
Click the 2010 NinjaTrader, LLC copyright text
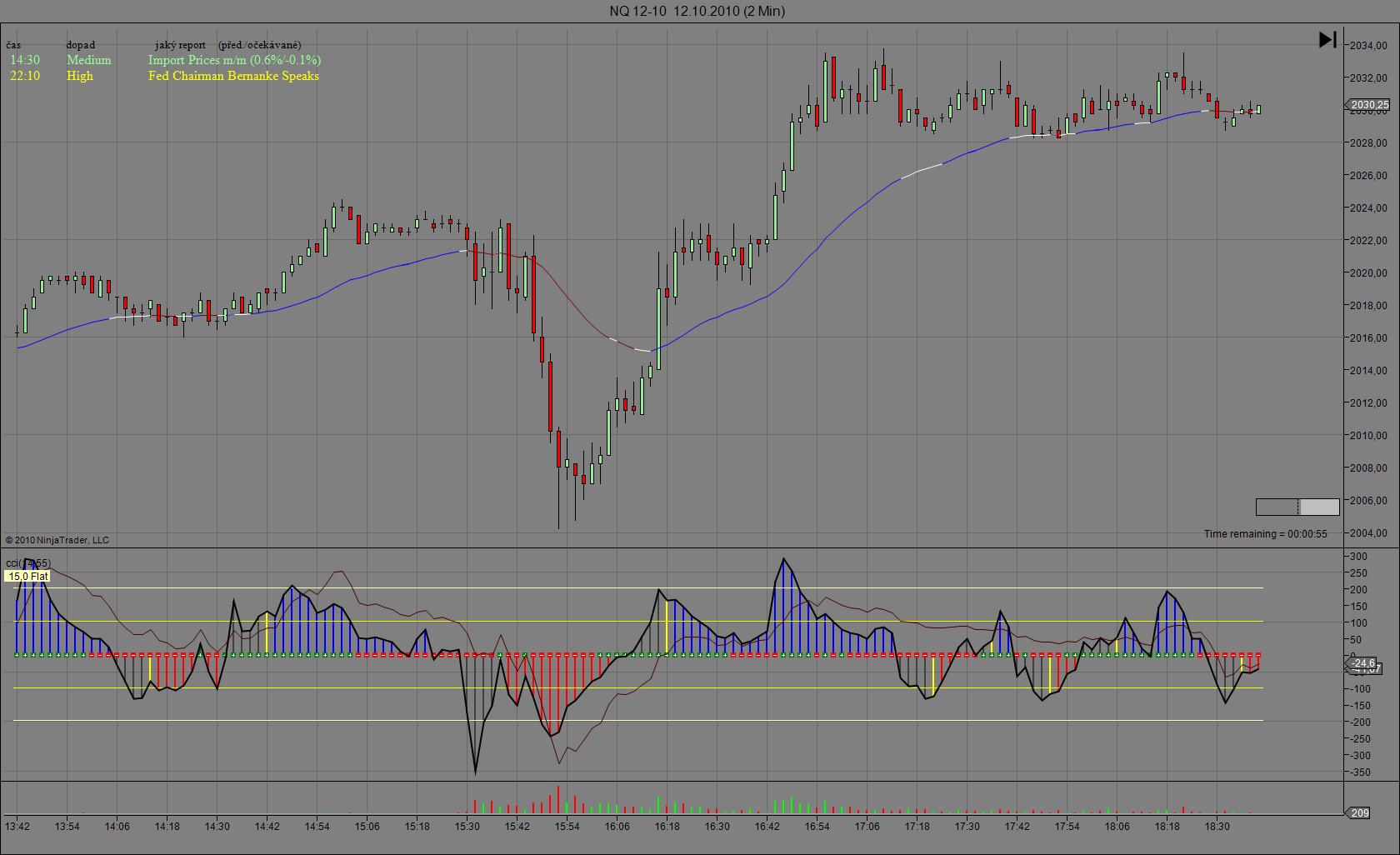pos(57,540)
